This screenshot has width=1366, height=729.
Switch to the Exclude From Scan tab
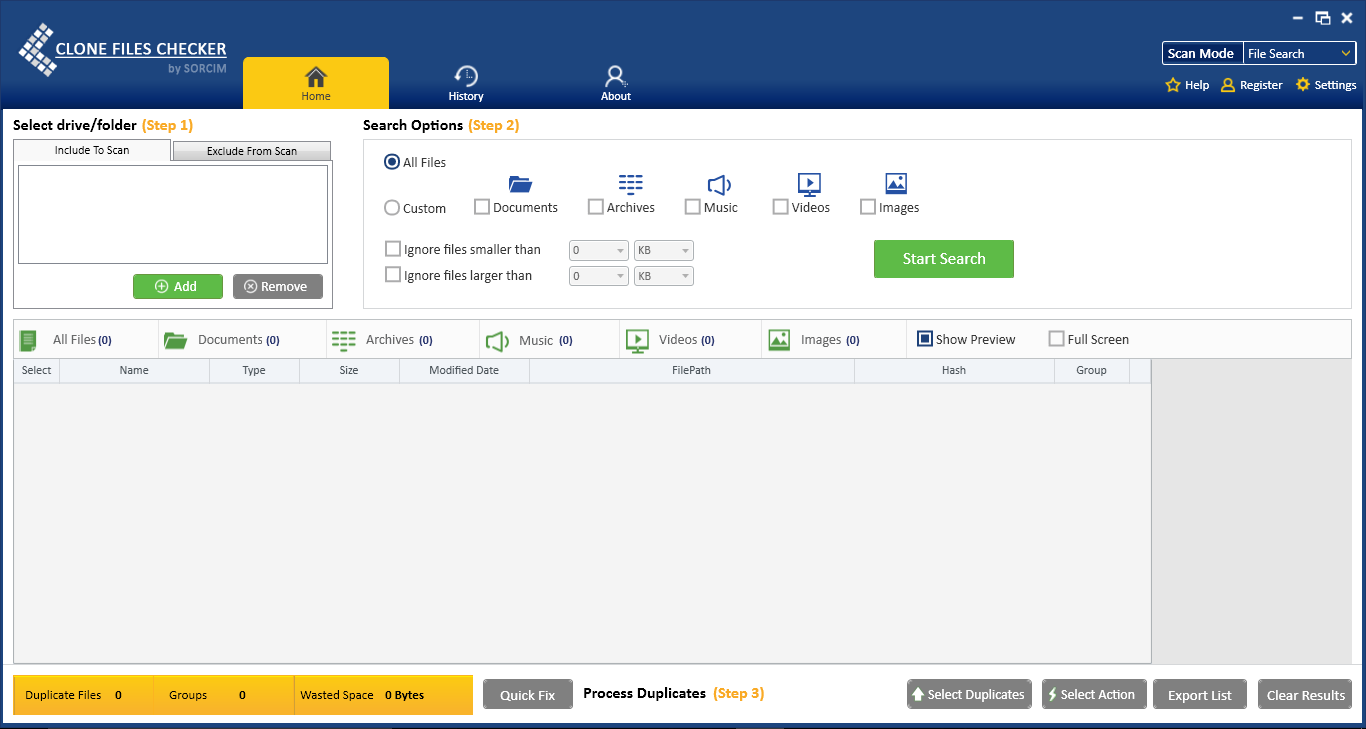252,151
